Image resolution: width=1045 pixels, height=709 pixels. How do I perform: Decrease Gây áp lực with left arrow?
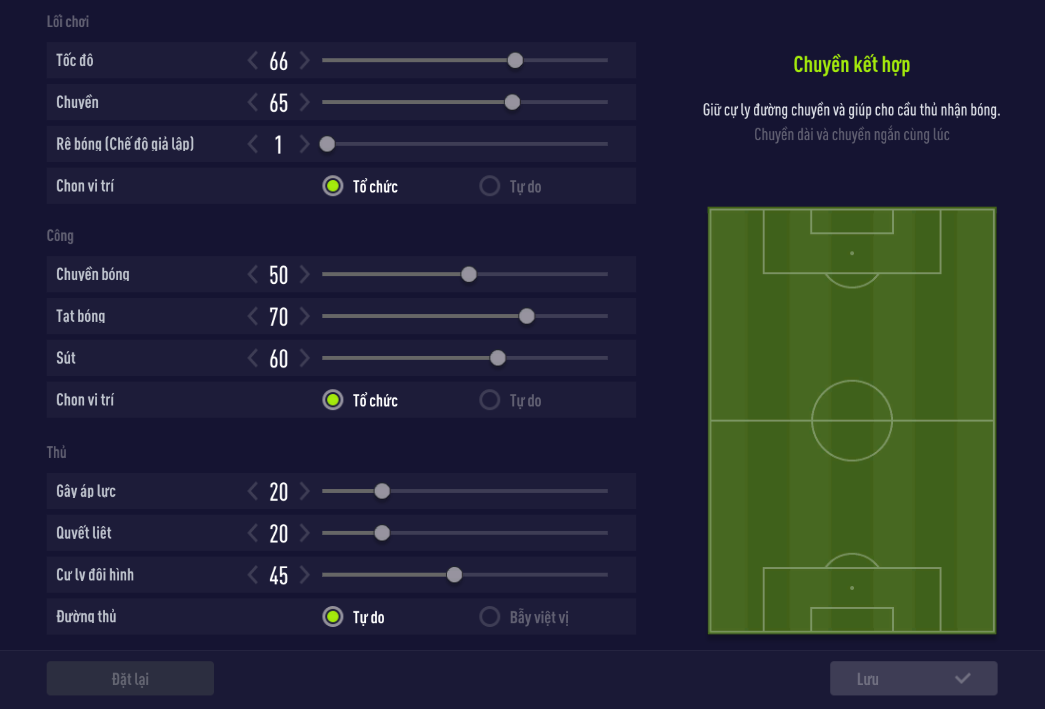[x=253, y=492]
